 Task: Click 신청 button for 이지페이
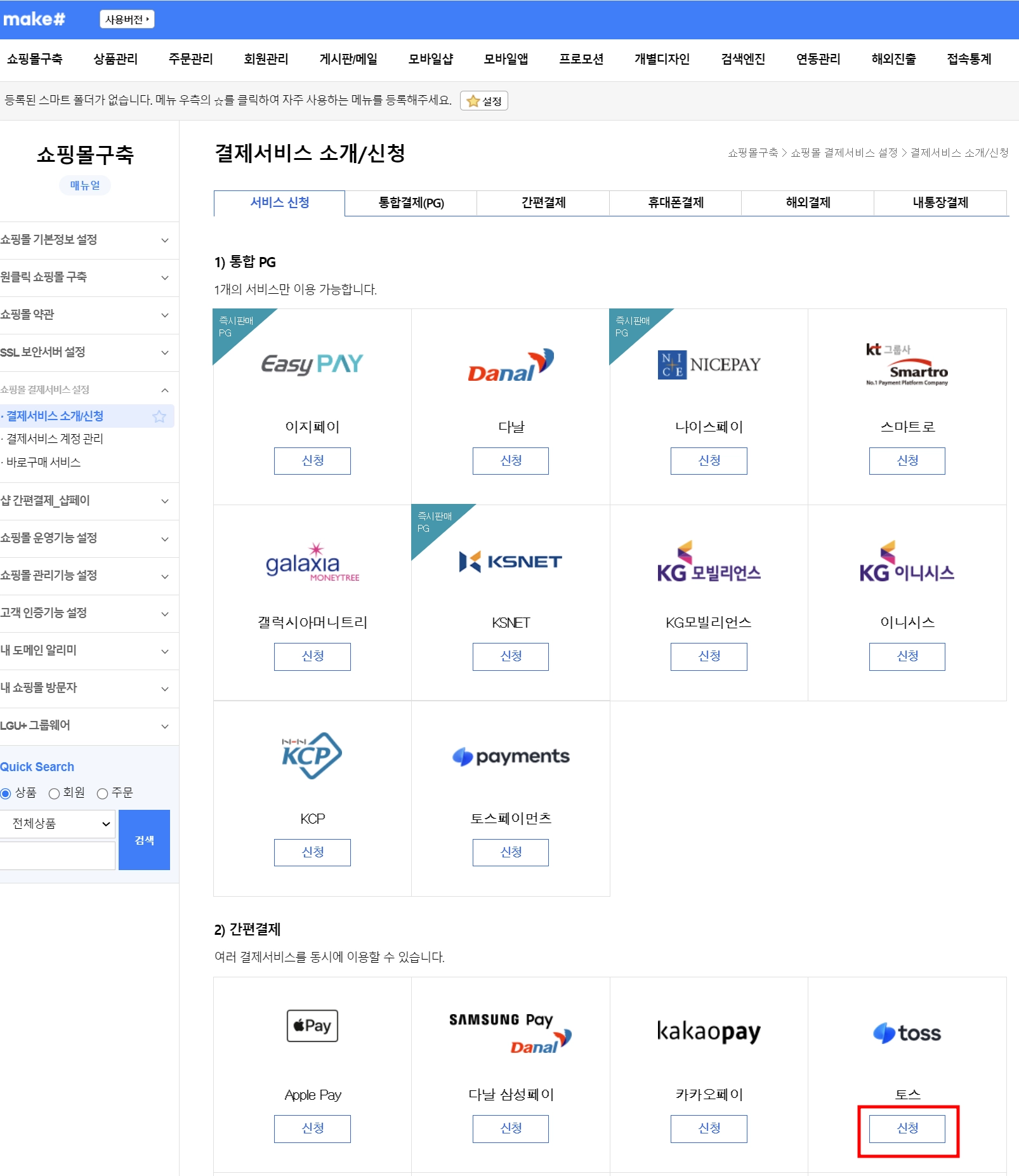(x=312, y=461)
